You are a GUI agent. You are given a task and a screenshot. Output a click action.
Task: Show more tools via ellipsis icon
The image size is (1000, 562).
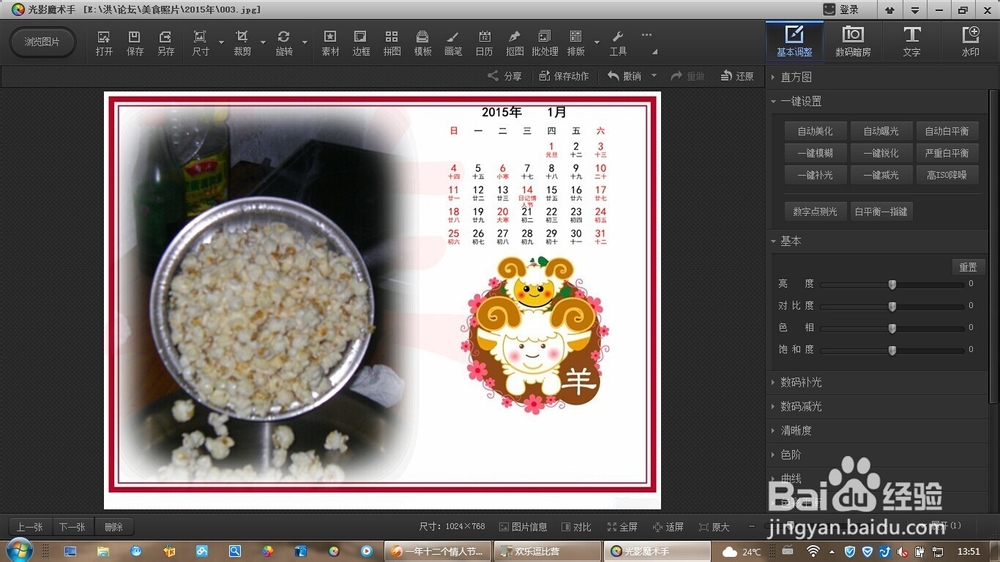(x=647, y=35)
